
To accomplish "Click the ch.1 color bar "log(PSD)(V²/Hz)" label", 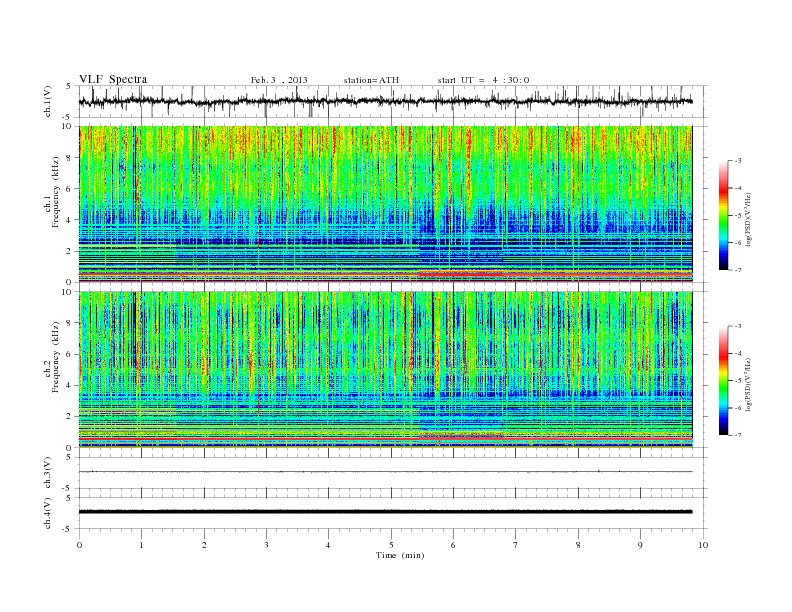I will click(x=749, y=218).
